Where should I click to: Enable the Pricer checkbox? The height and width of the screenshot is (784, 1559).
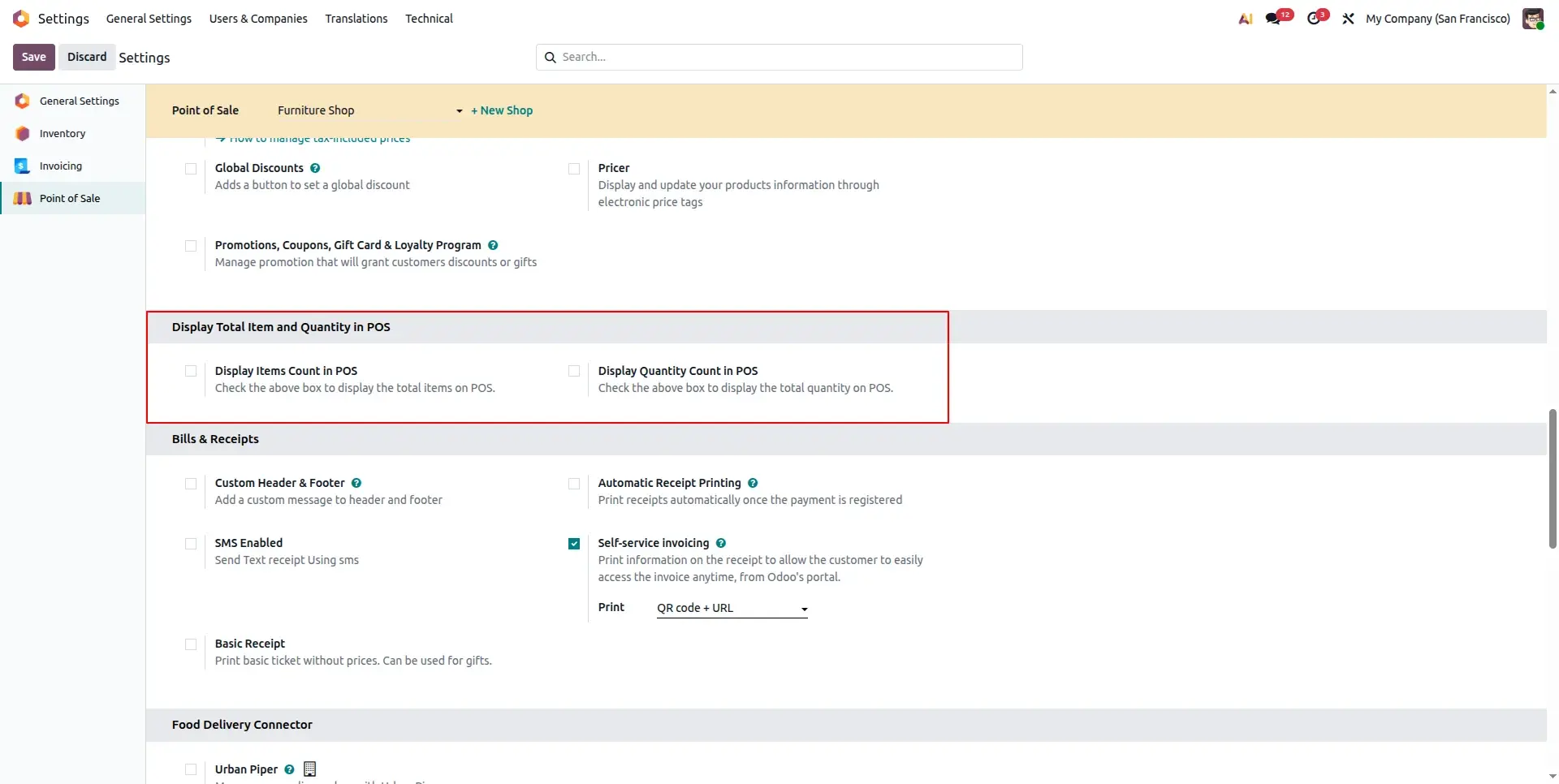[574, 169]
